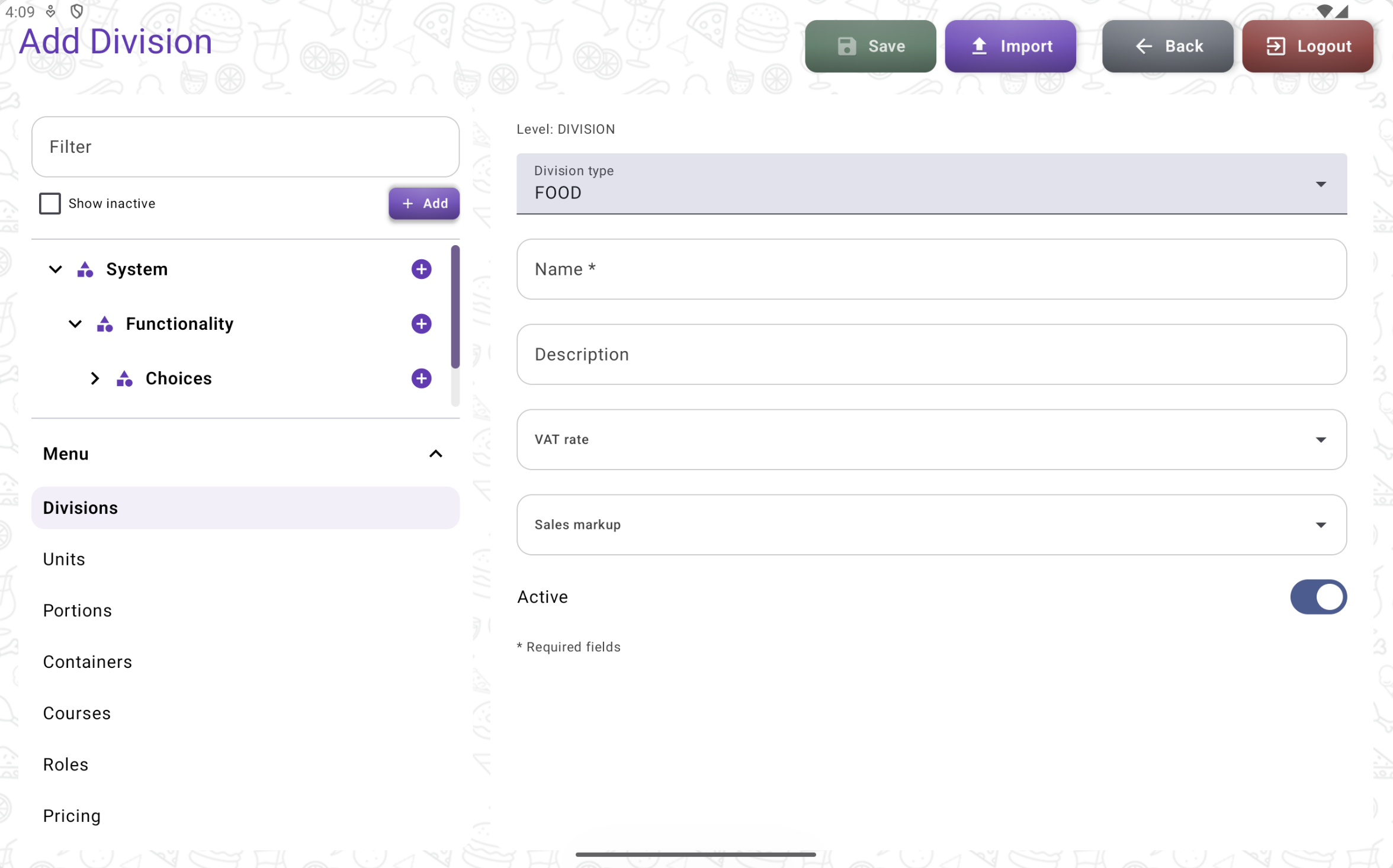Open the Sales markup dropdown

pos(932,525)
